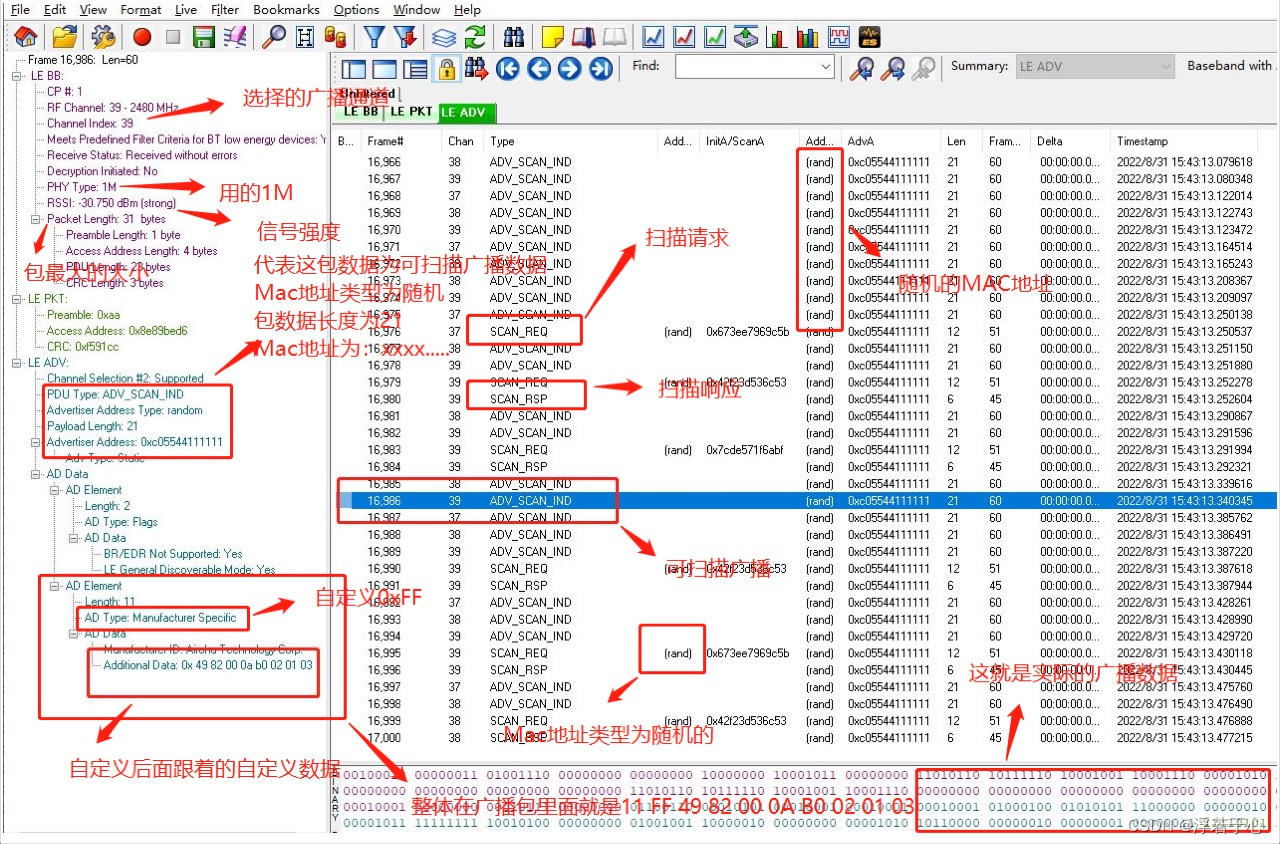
Task: Open the gear and wrench settings icon
Action: (x=104, y=37)
